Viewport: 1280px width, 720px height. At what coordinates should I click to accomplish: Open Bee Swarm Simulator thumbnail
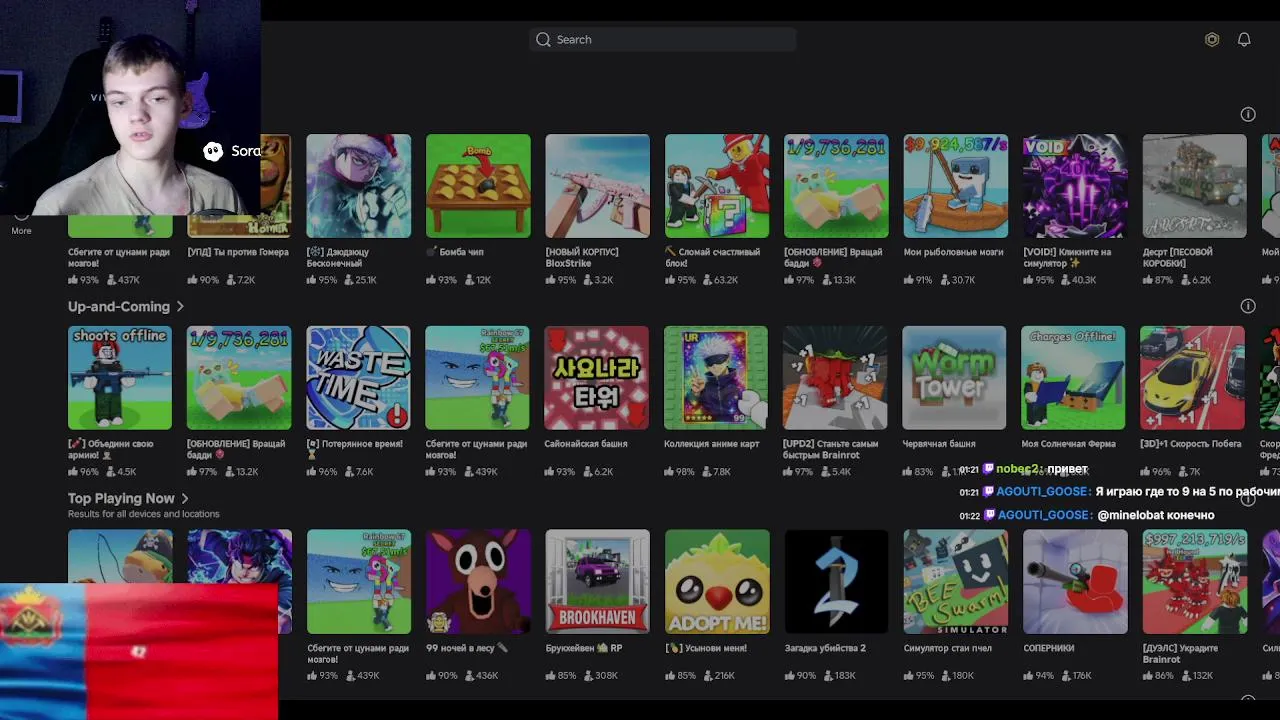point(956,582)
